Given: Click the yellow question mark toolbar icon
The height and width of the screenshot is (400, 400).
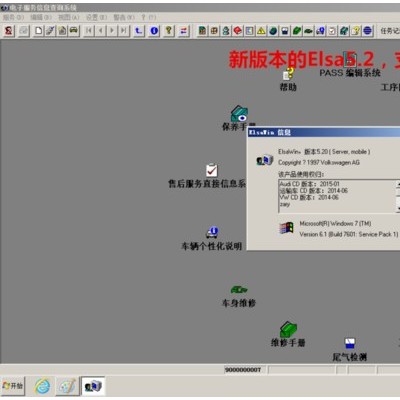Looking at the screenshot, I should point(169,31).
